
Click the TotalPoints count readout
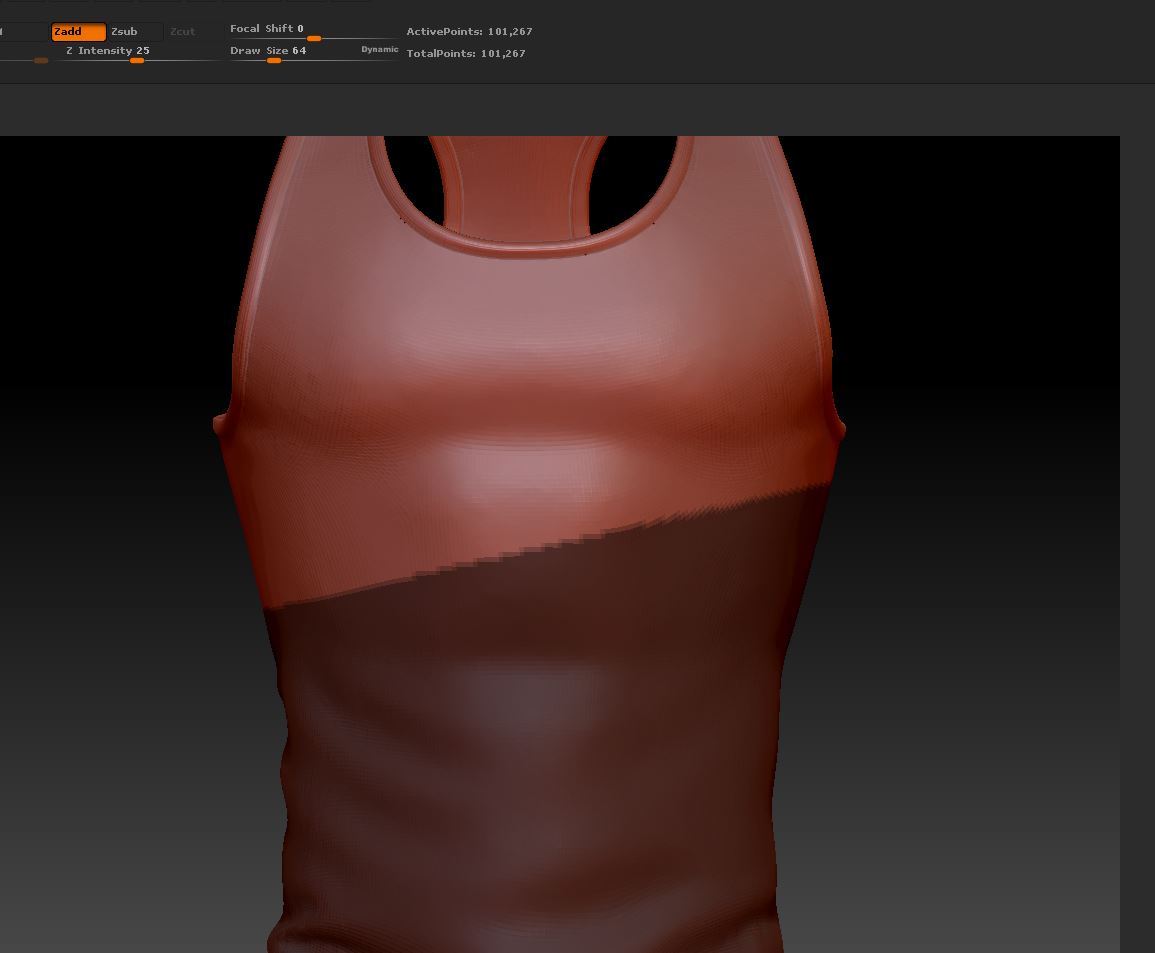click(465, 54)
